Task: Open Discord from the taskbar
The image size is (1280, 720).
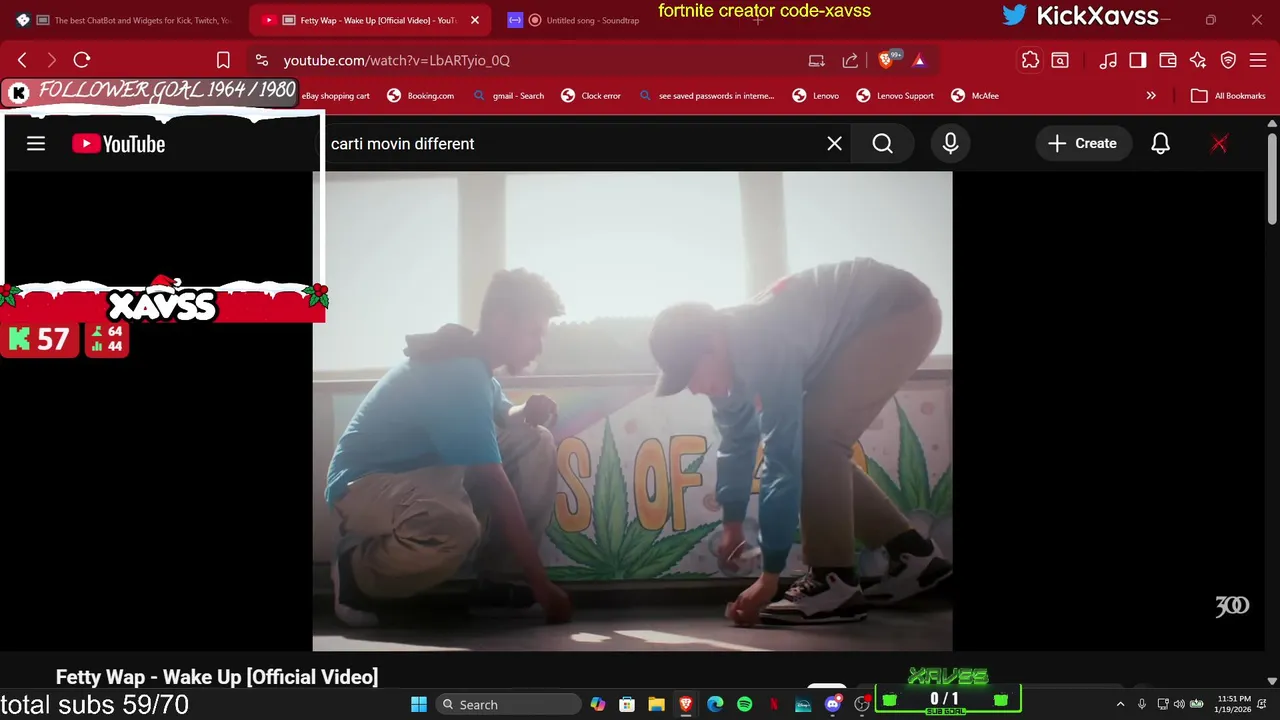Action: pyautogui.click(x=833, y=704)
